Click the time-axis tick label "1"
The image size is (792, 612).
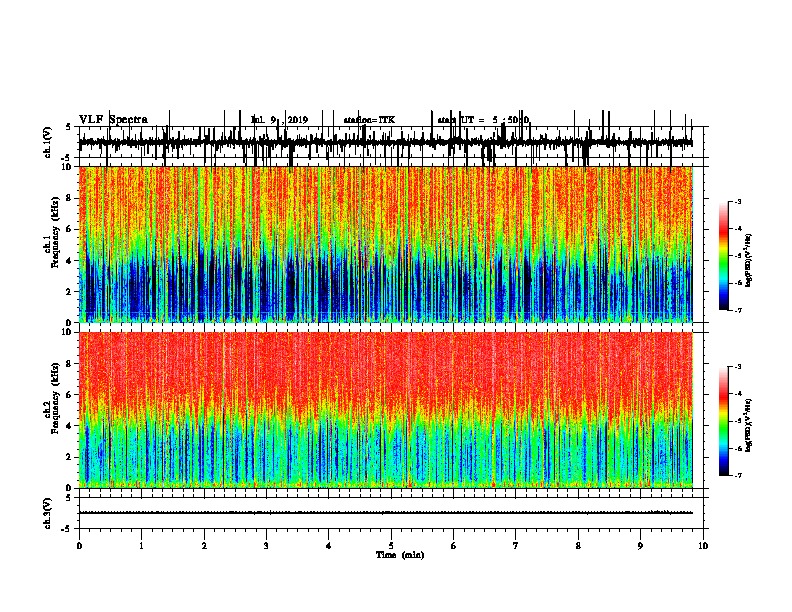click(141, 546)
